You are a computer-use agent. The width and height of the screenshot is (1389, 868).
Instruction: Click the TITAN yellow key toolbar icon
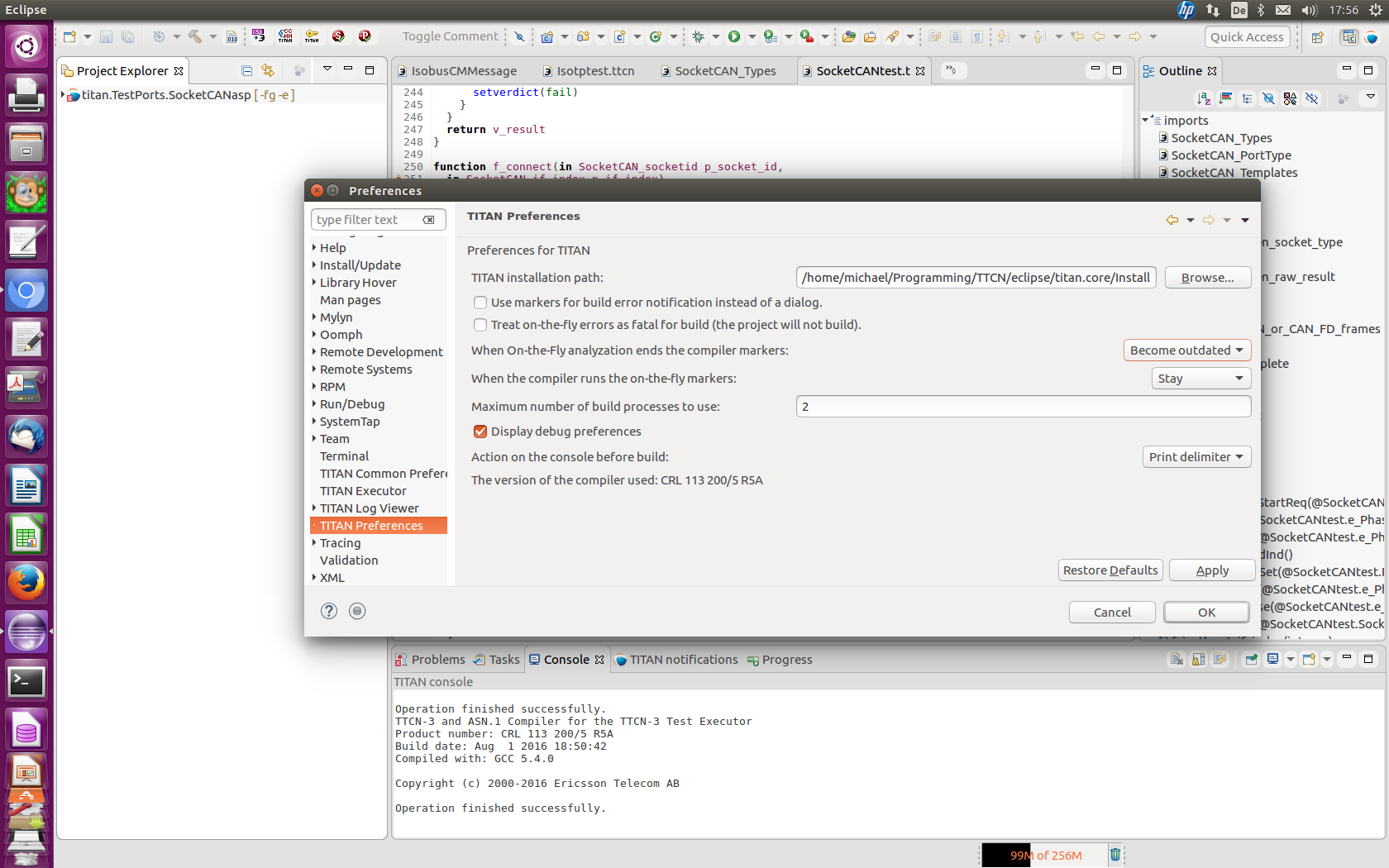[312, 36]
